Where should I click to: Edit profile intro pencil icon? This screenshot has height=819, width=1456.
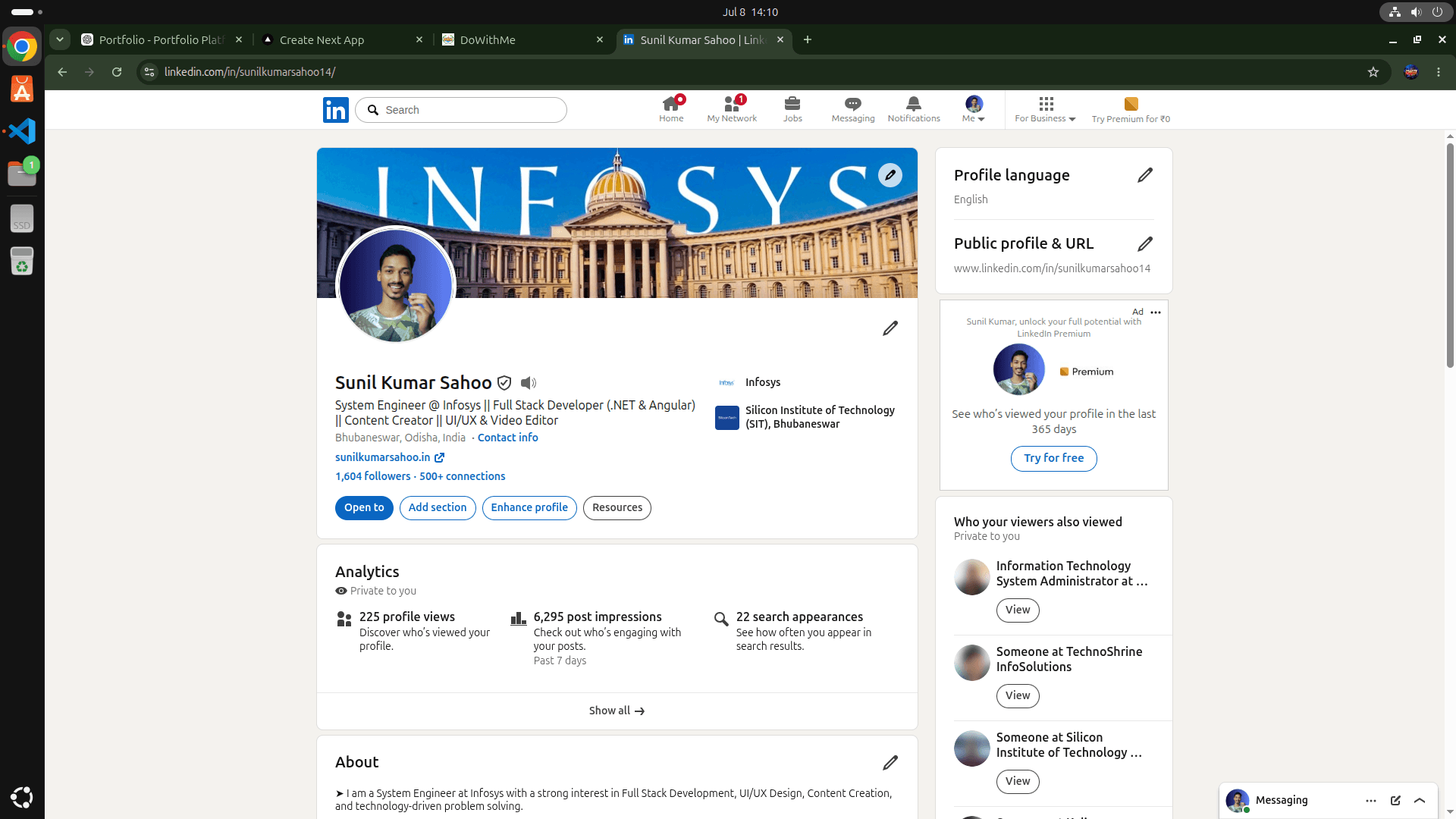pyautogui.click(x=890, y=328)
